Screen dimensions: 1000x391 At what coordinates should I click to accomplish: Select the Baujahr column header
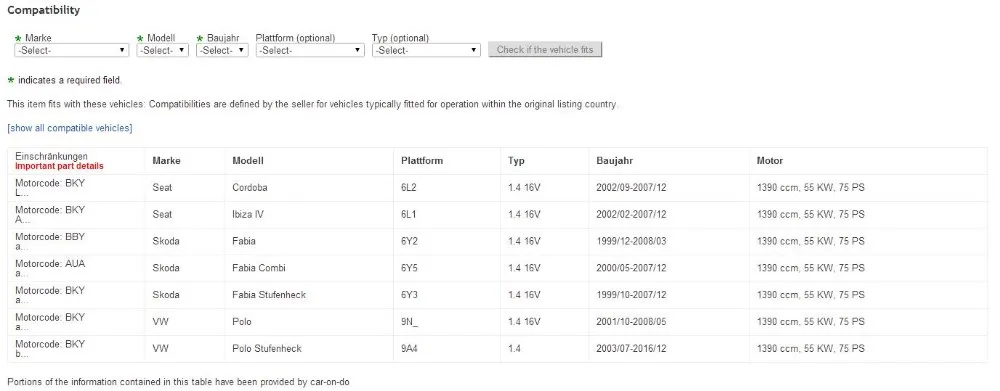pos(615,161)
